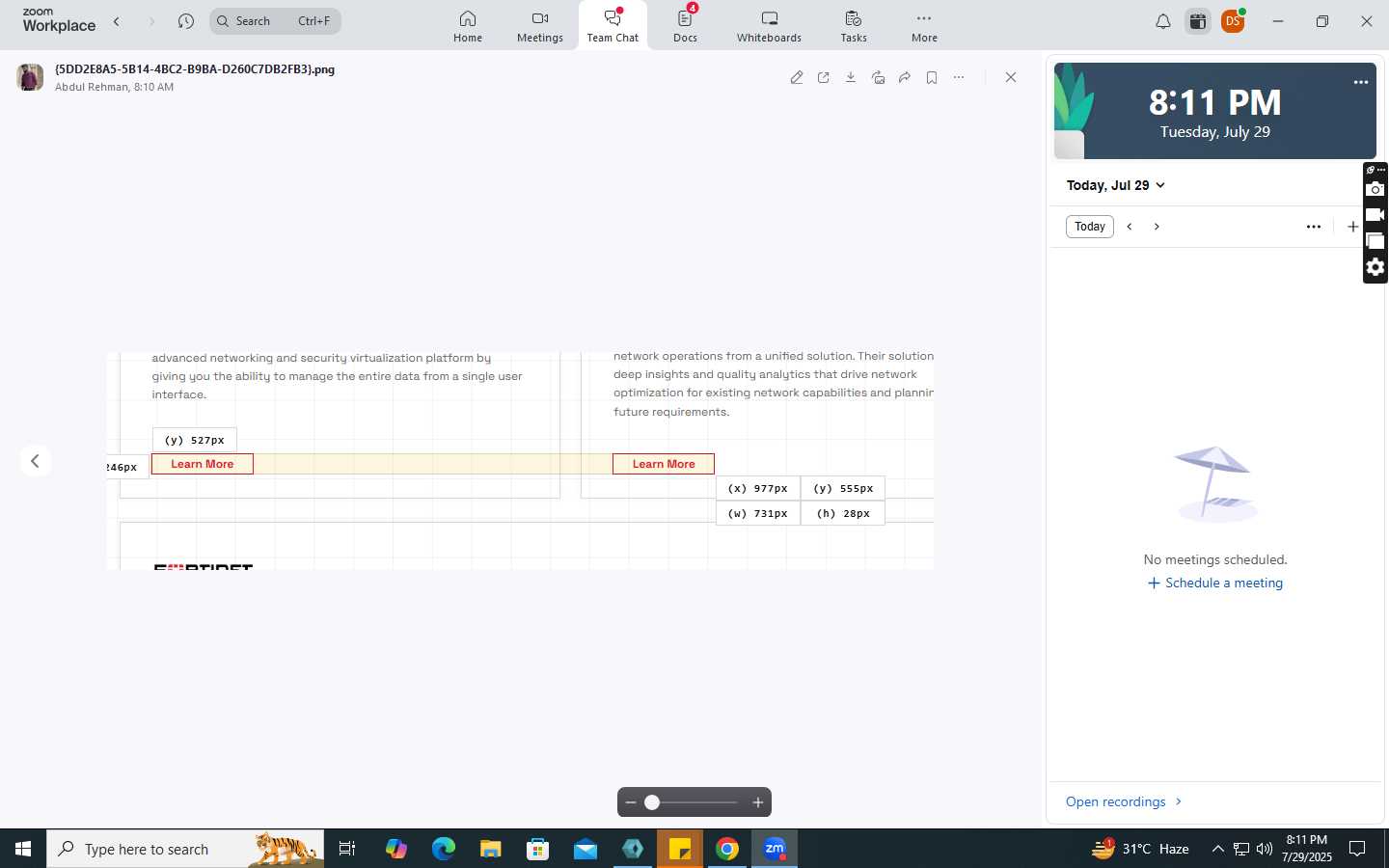
Task: Open calendar panel's three-dot options
Action: (1314, 227)
